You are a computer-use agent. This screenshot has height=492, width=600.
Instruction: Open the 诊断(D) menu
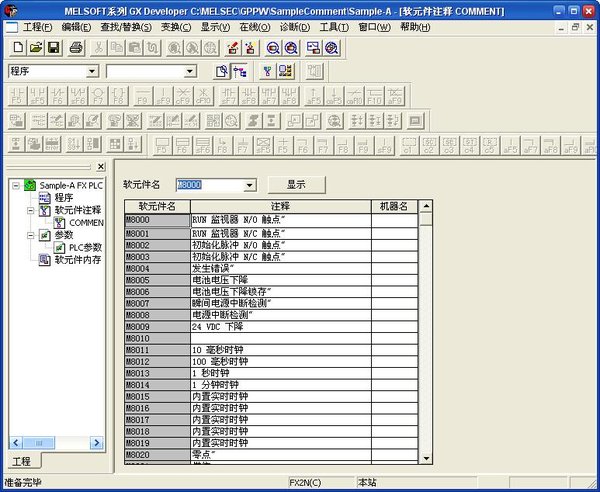[295, 27]
